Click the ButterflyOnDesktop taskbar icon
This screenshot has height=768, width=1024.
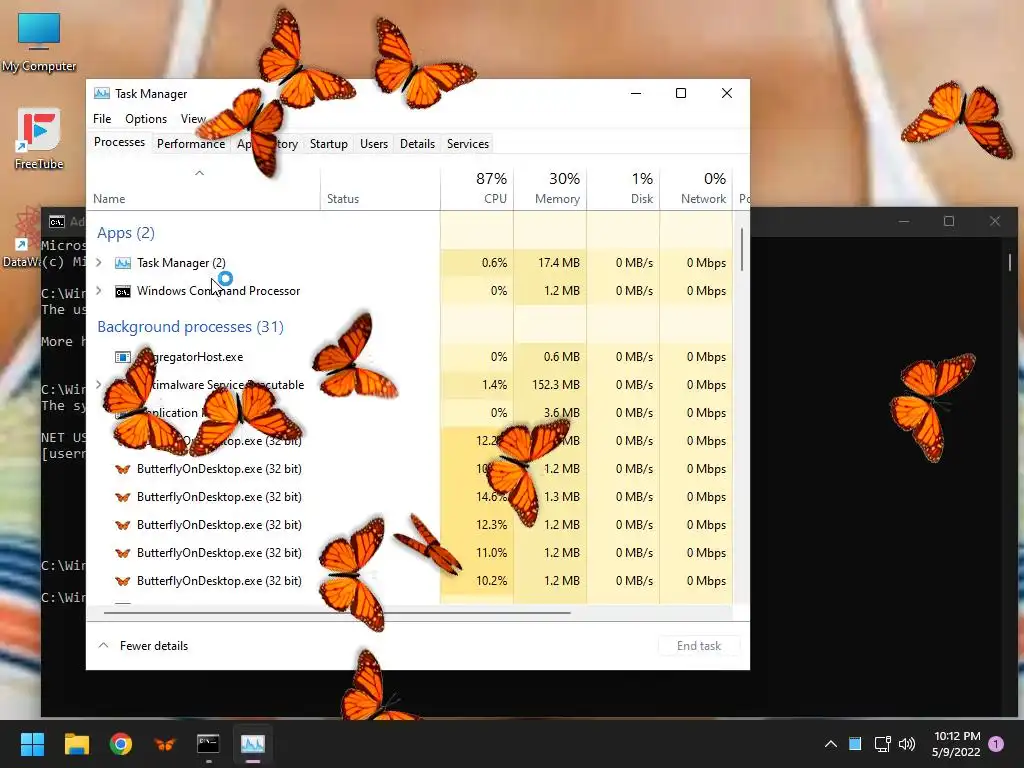(165, 744)
